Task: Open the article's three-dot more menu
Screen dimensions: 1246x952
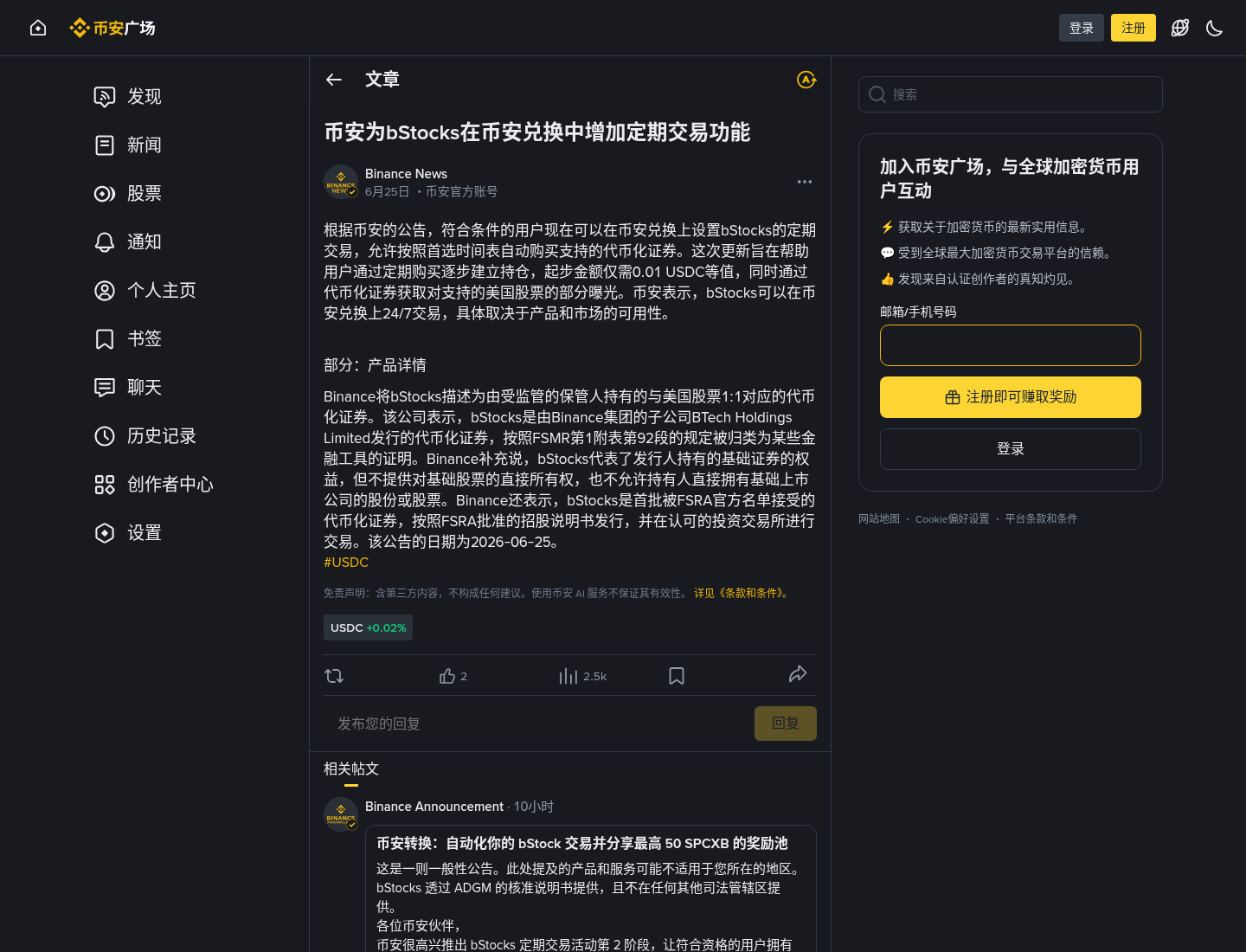Action: (x=805, y=182)
